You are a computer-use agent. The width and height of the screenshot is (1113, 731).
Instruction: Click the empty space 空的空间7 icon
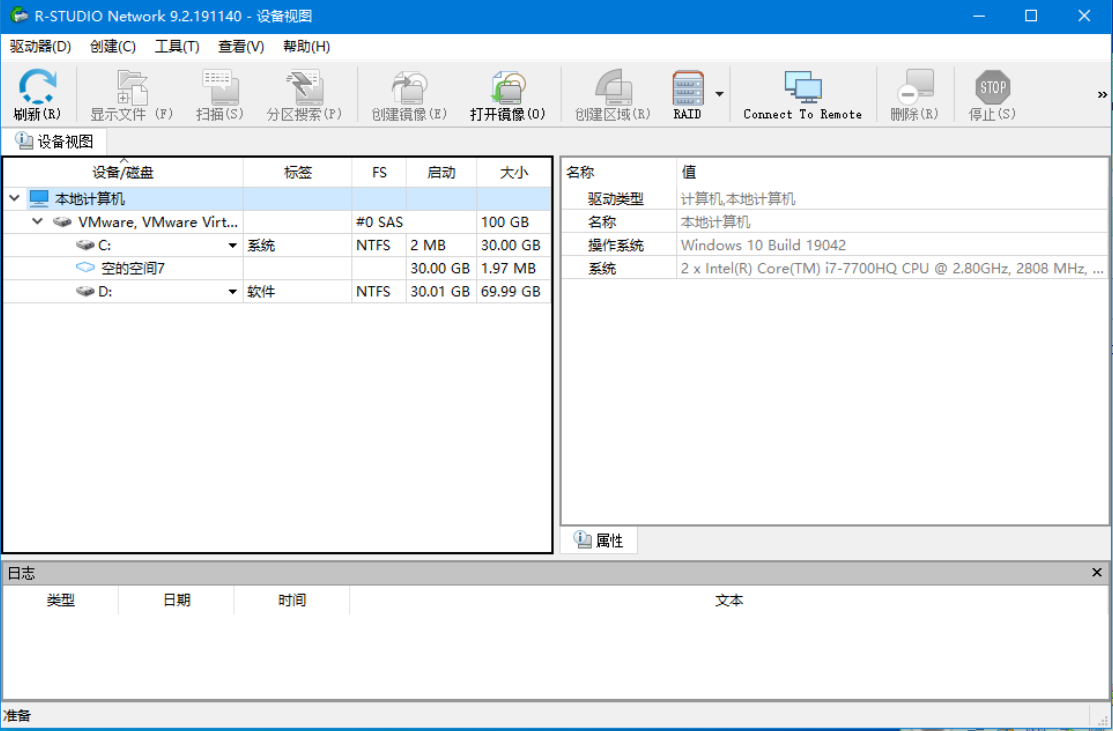point(85,268)
